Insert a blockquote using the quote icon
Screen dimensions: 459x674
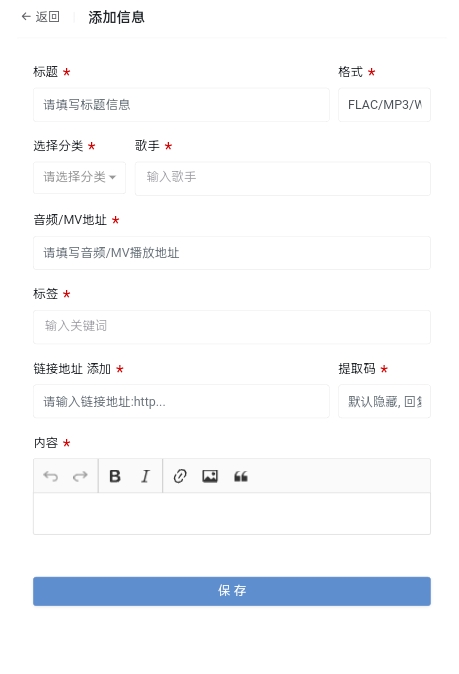click(241, 476)
